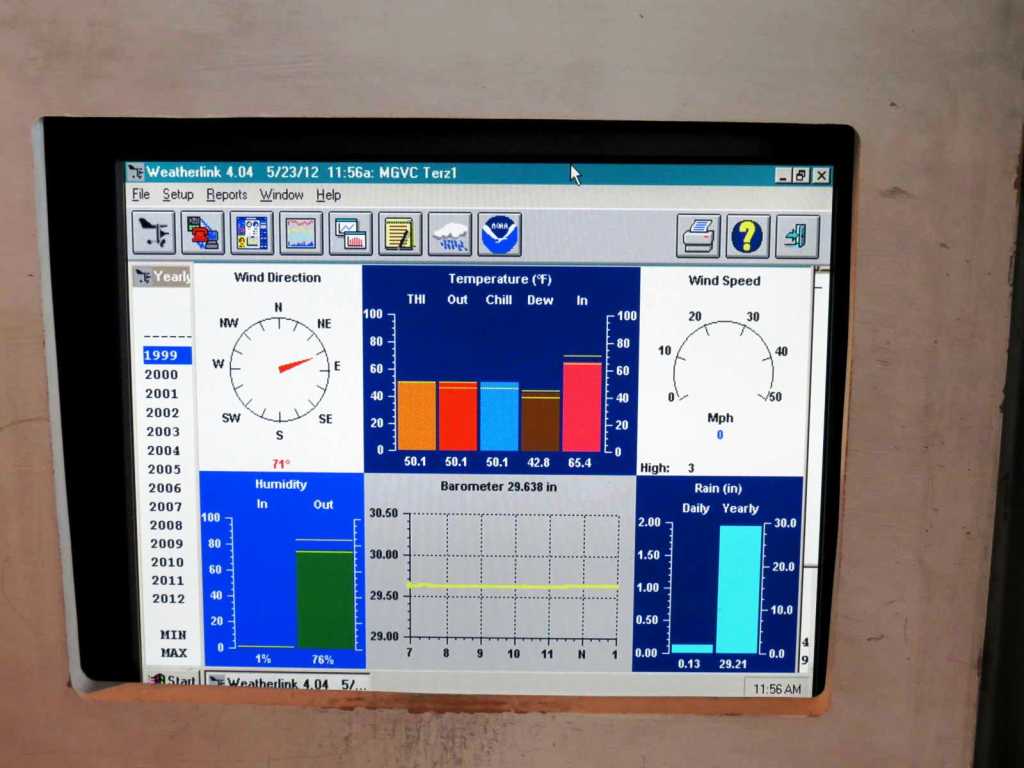Select year 2001 in the list
The height and width of the screenshot is (768, 1024).
(162, 393)
